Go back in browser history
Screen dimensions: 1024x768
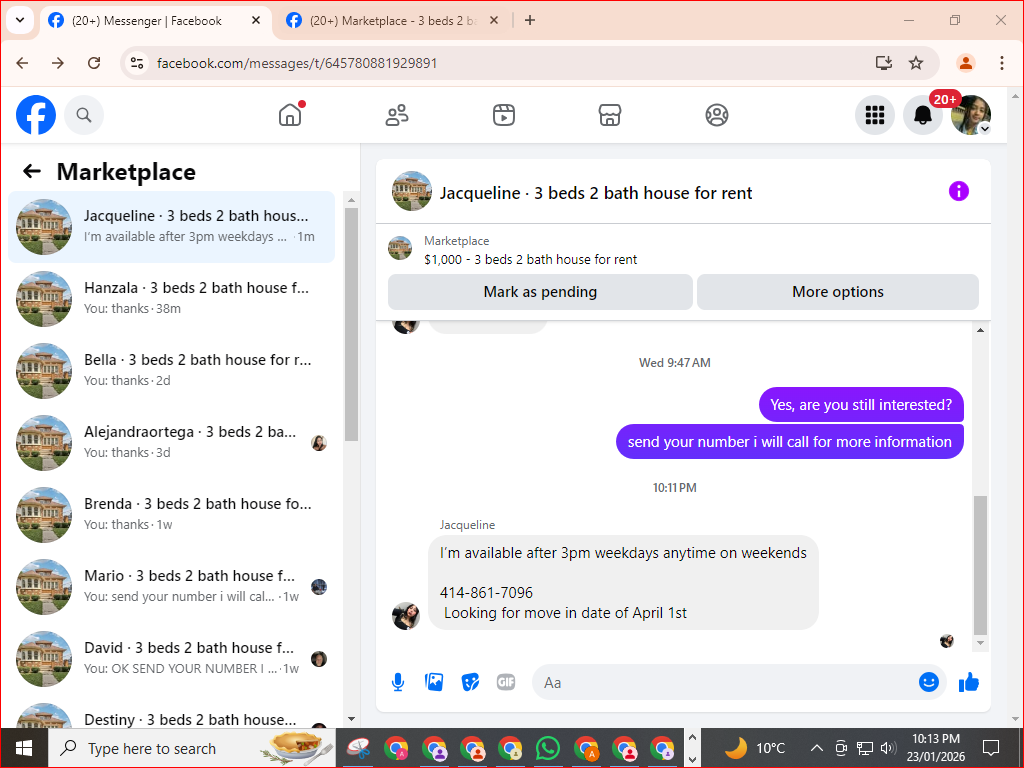coord(22,63)
